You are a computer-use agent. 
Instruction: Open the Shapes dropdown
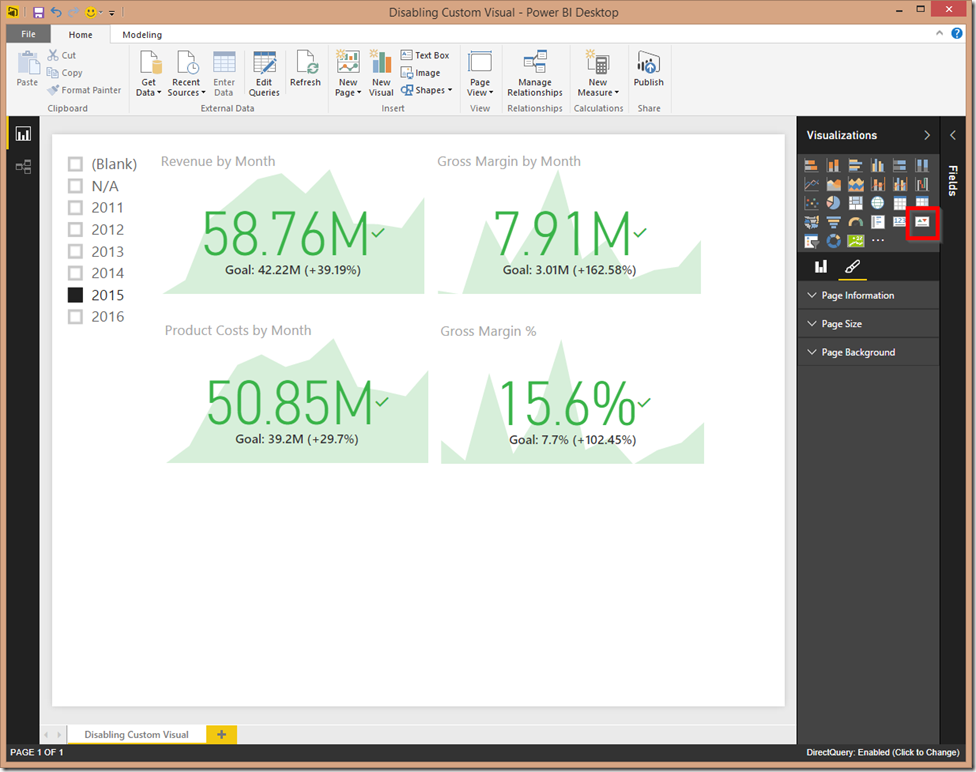pos(426,90)
